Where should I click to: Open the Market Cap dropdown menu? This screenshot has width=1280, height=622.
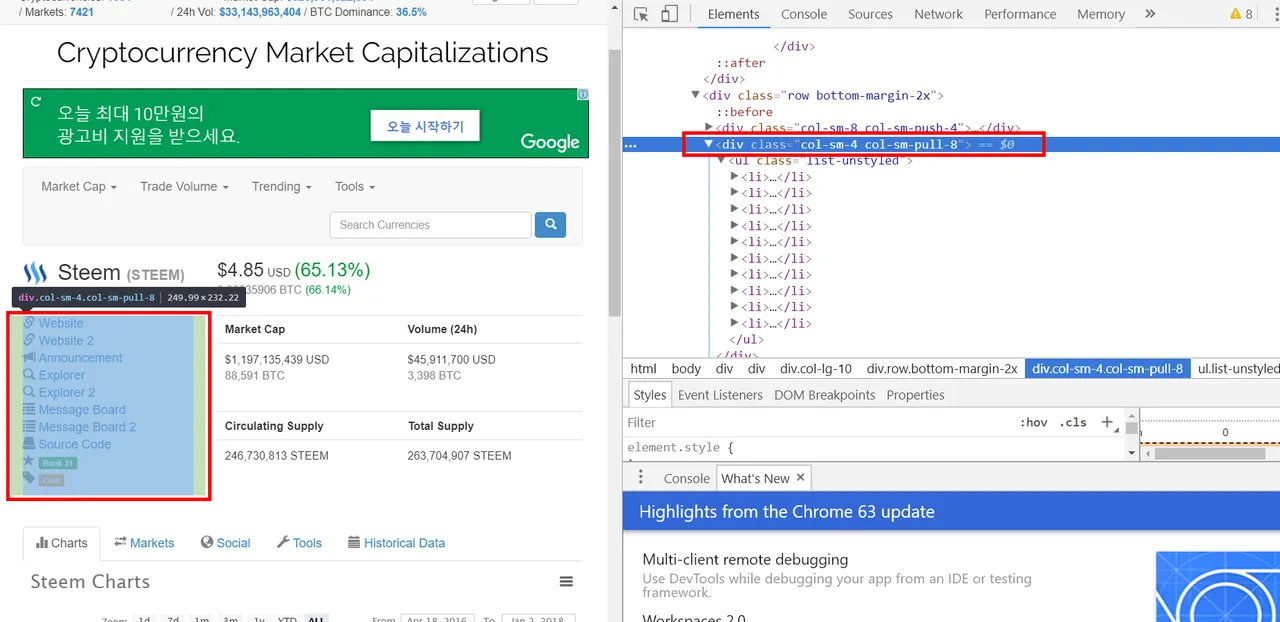[79, 187]
